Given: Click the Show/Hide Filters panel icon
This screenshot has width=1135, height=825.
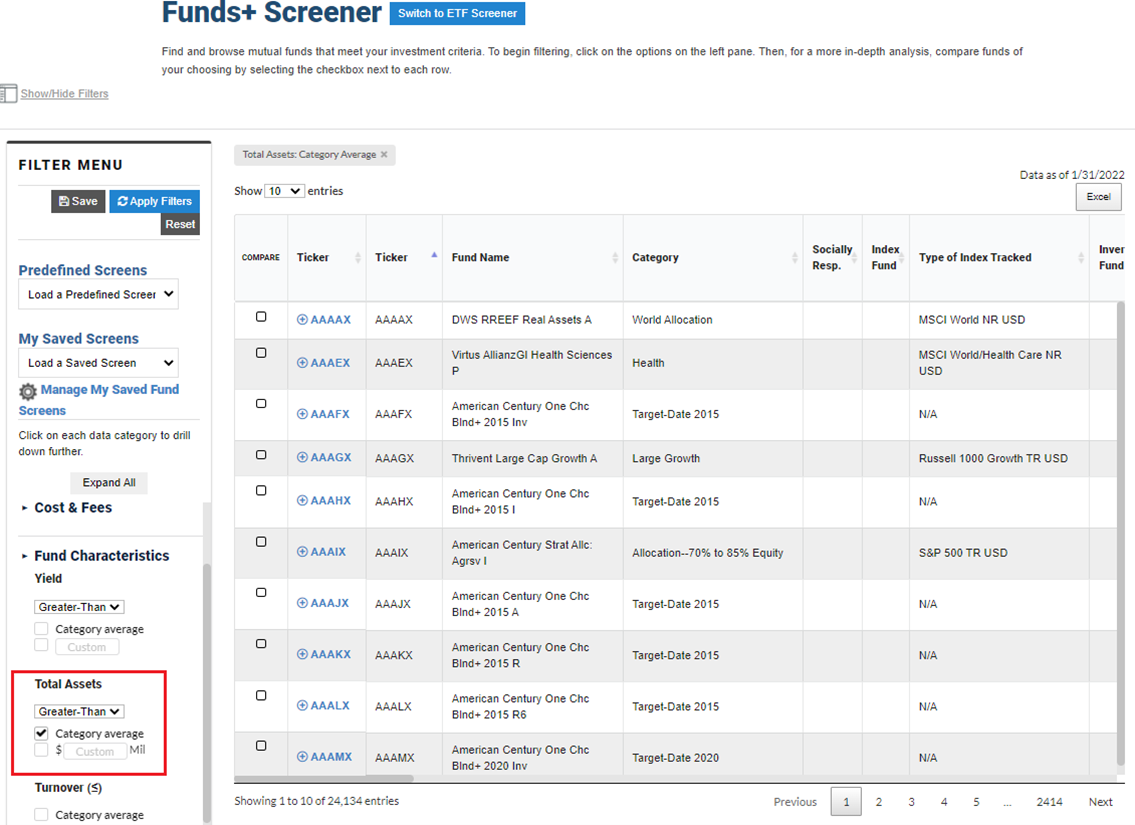Looking at the screenshot, I should 9,93.
